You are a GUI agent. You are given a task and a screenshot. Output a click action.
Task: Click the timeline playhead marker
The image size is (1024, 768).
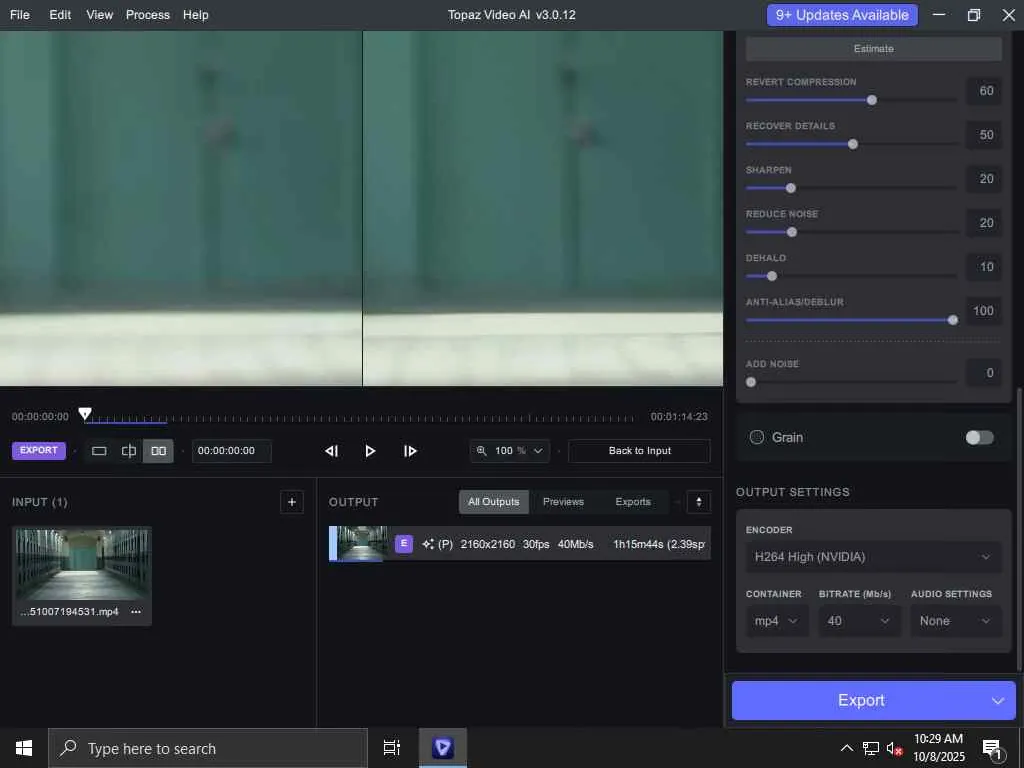(85, 413)
